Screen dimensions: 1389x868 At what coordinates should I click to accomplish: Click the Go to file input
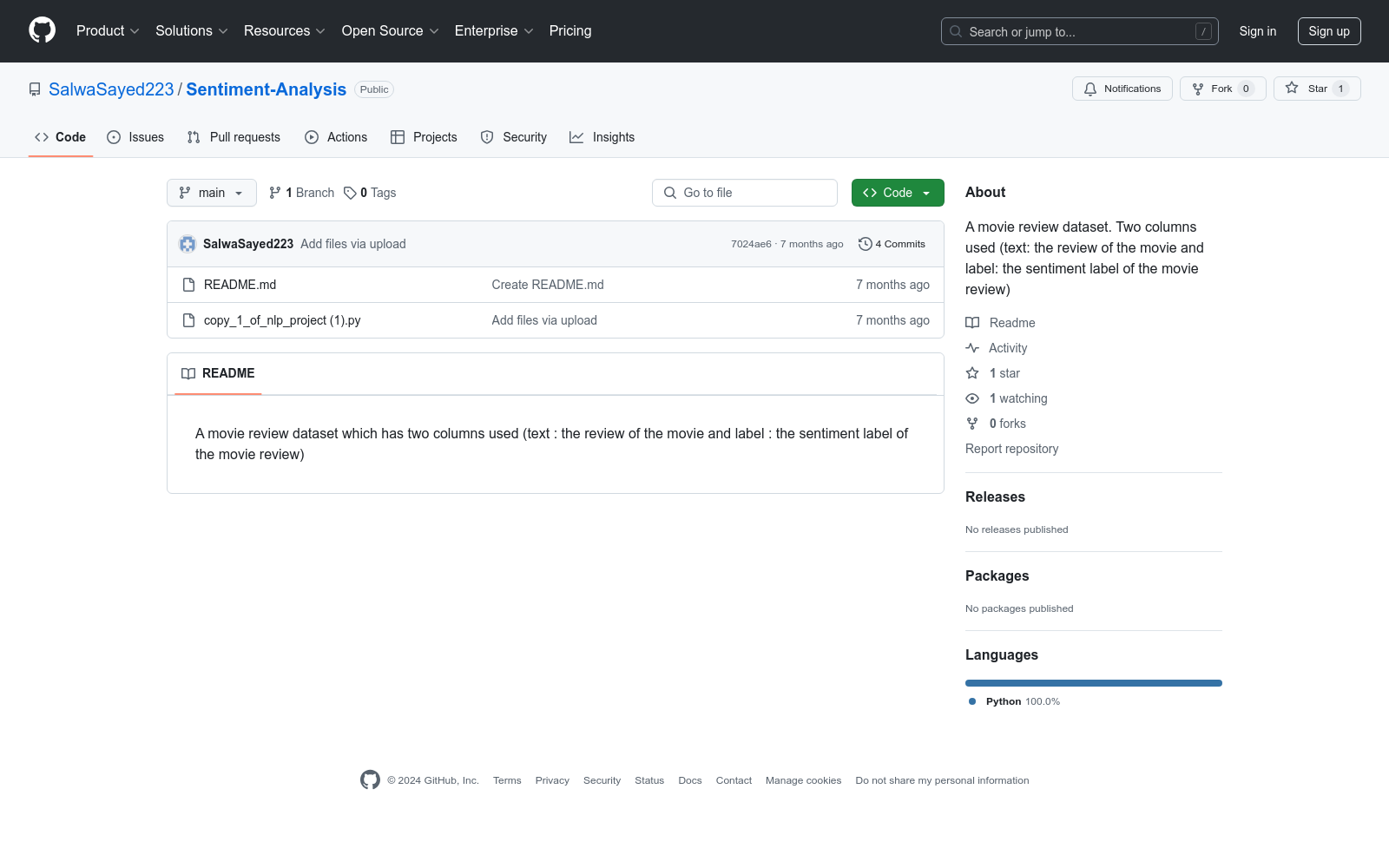point(745,193)
